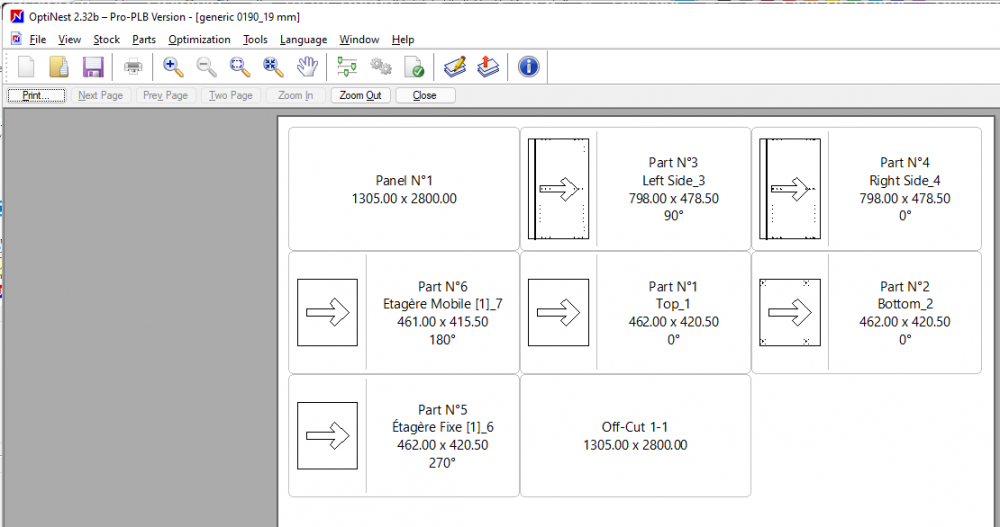This screenshot has height=527, width=1000.
Task: Click the 'Panel N°1' label text
Action: coord(404,181)
